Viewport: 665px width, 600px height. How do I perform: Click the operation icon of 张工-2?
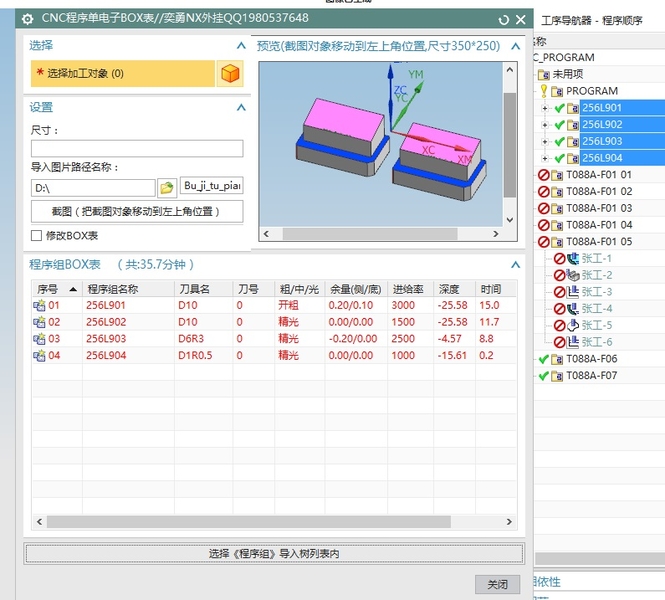[x=573, y=275]
